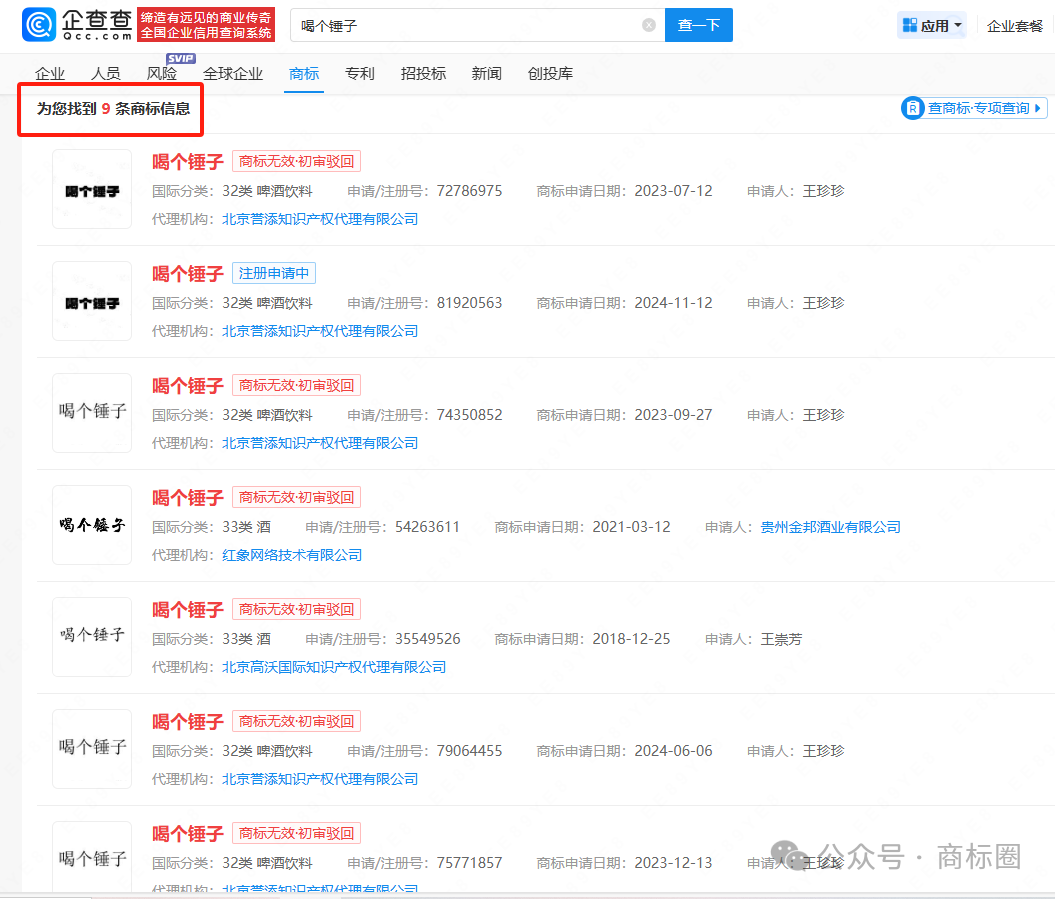Click the 企查查 logo icon
Screen dimensions: 1055x899
tap(39, 24)
